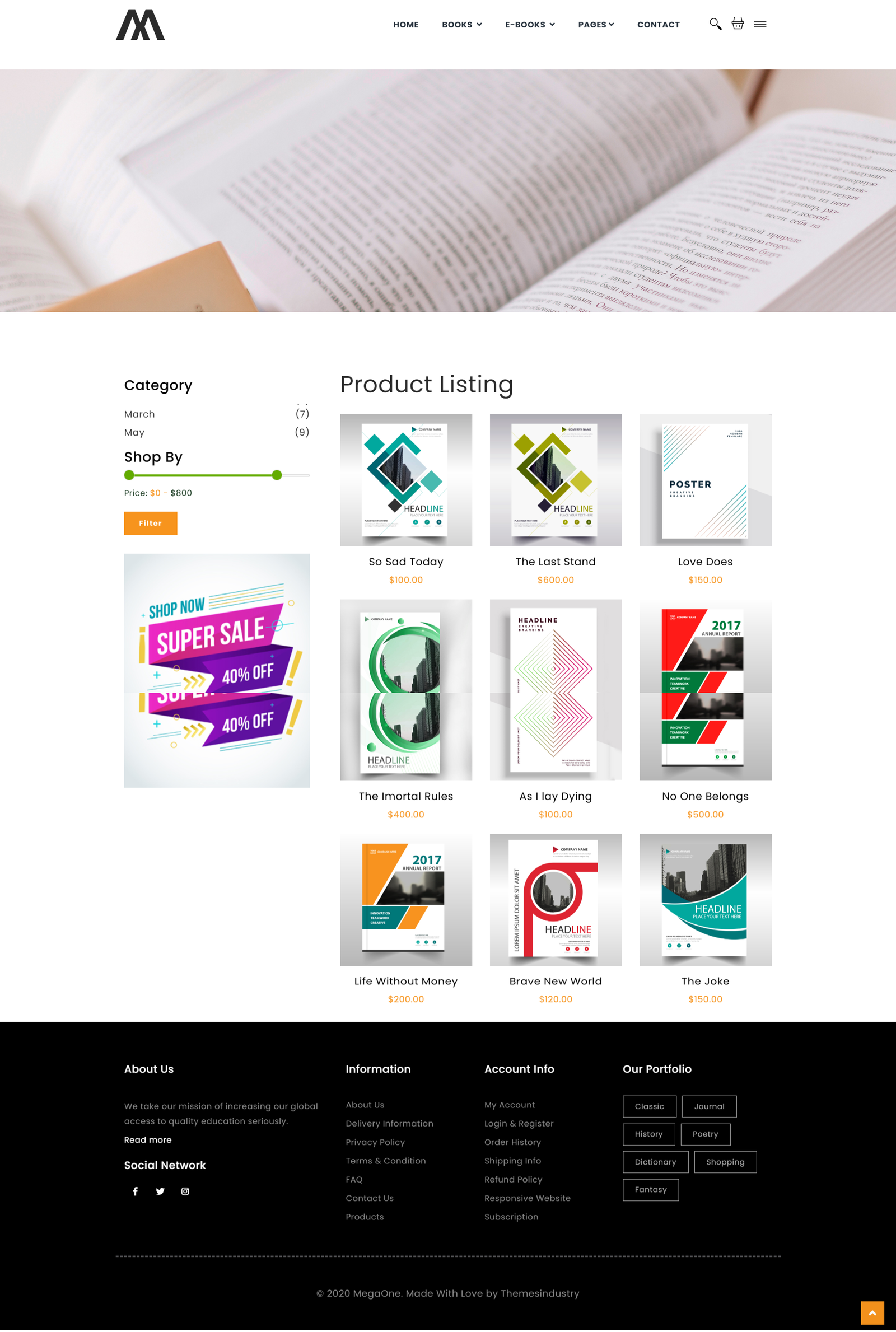Open the search magnifier icon
The image size is (896, 1332).
(715, 24)
